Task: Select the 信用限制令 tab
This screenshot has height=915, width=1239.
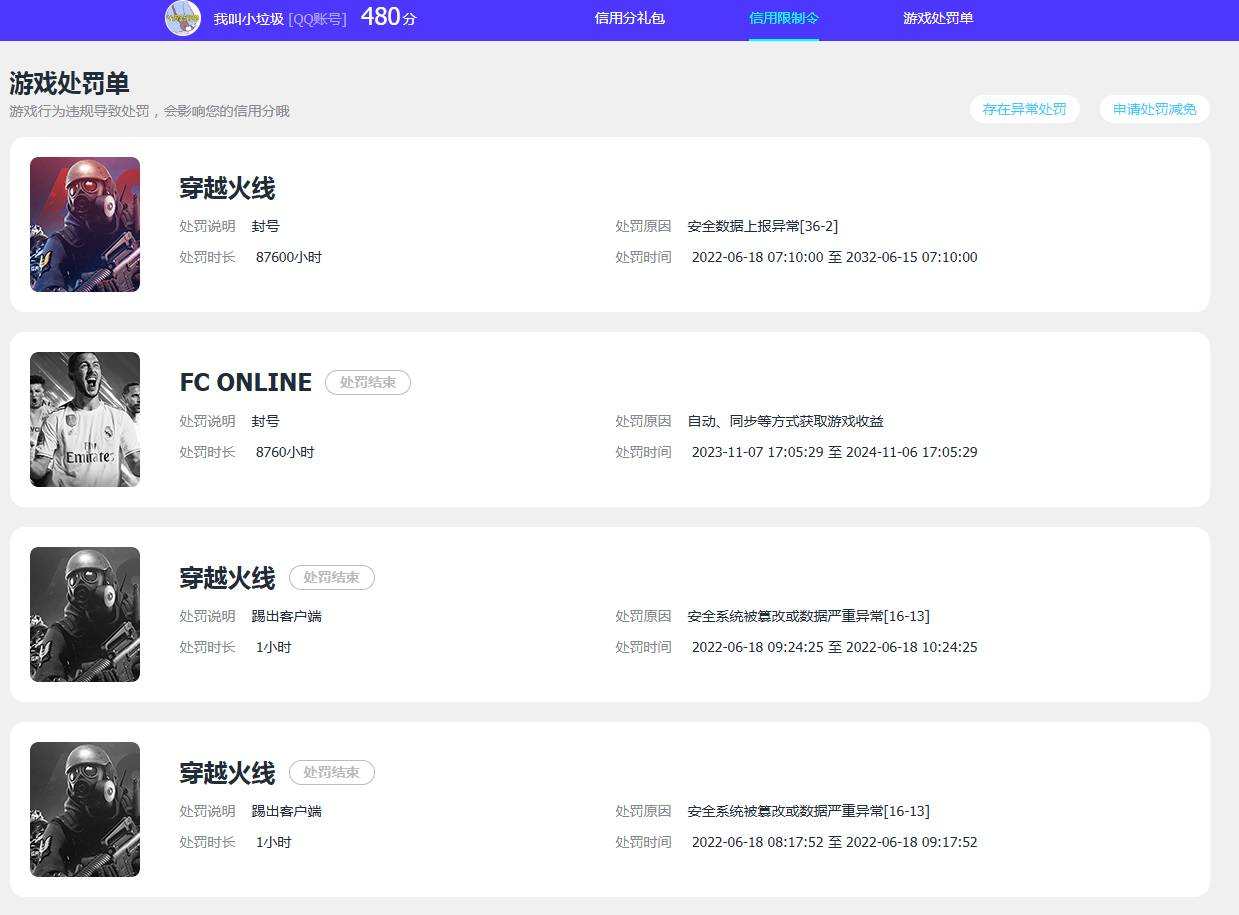Action: (784, 18)
